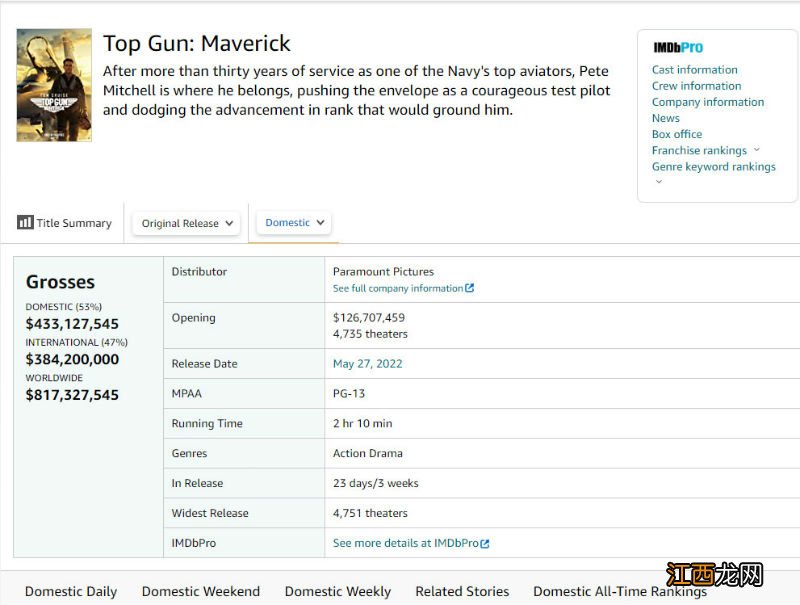The height and width of the screenshot is (605, 800).
Task: Open the Domestic All-Time Rankings tab
Action: pyautogui.click(x=620, y=591)
